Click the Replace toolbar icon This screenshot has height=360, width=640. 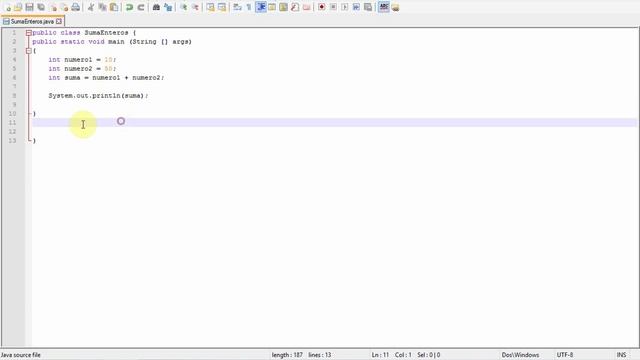(168, 7)
